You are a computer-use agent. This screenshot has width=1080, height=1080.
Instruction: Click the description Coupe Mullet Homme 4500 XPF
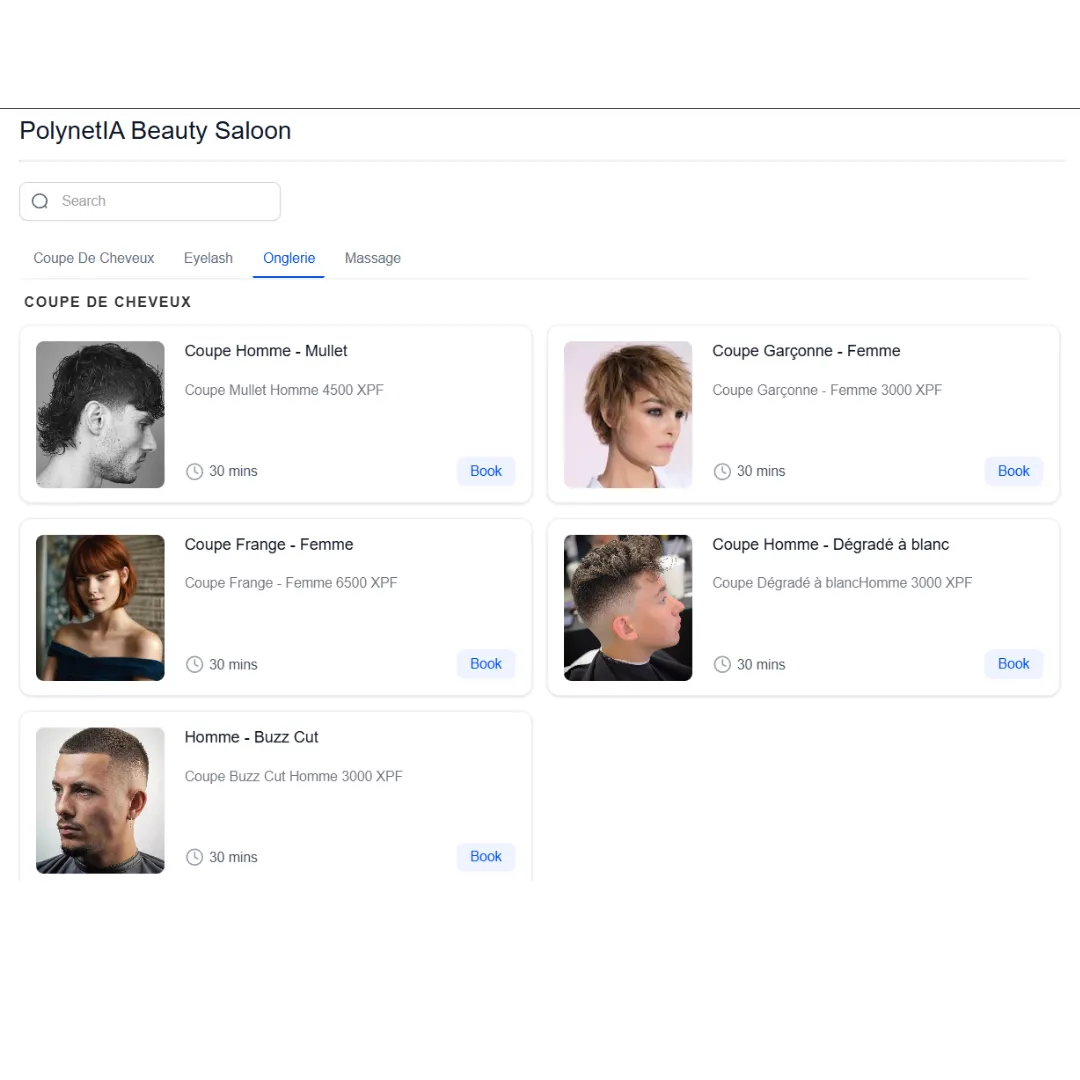[x=284, y=391]
